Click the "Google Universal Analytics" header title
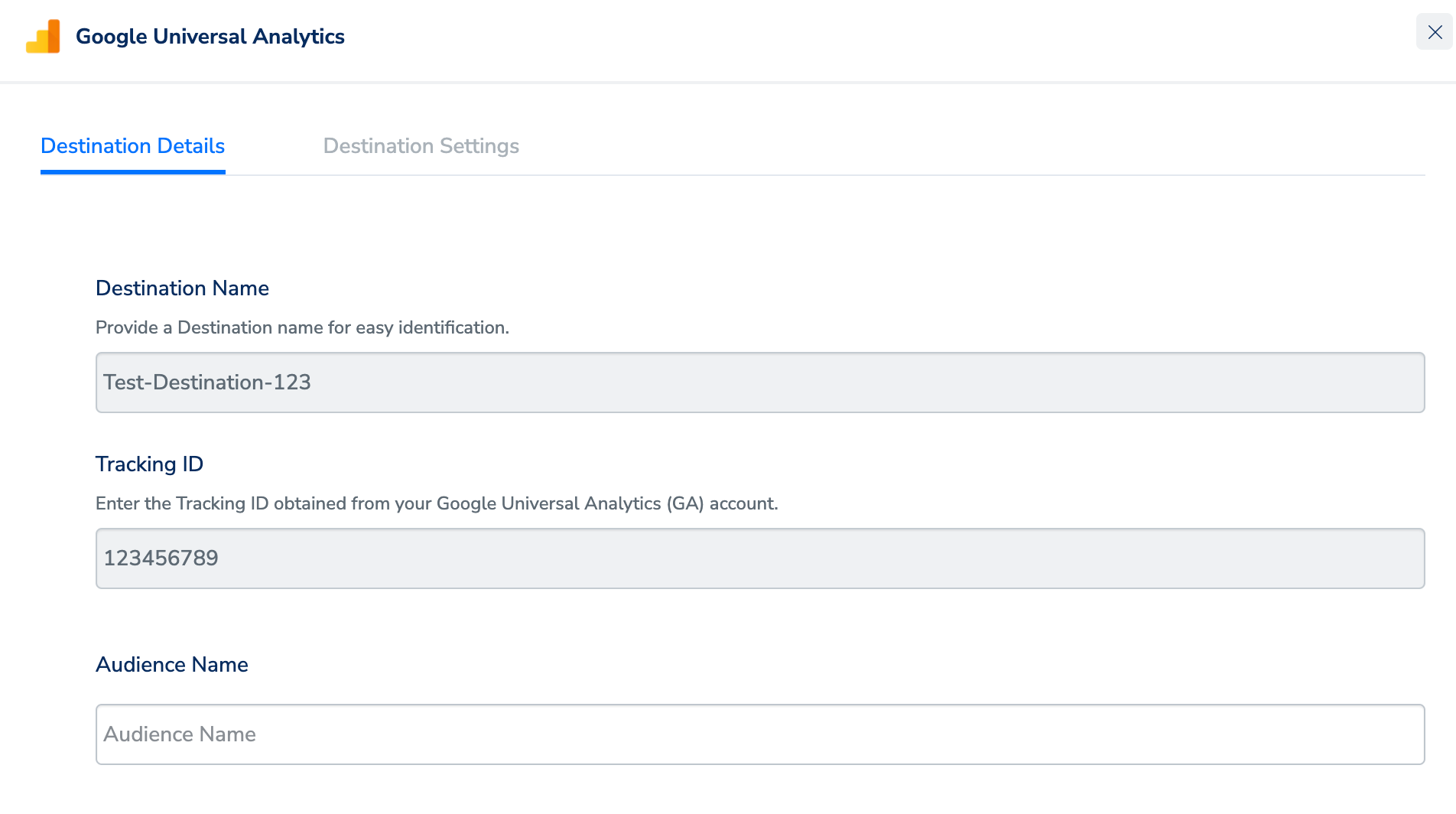The image size is (1456, 814). click(210, 37)
